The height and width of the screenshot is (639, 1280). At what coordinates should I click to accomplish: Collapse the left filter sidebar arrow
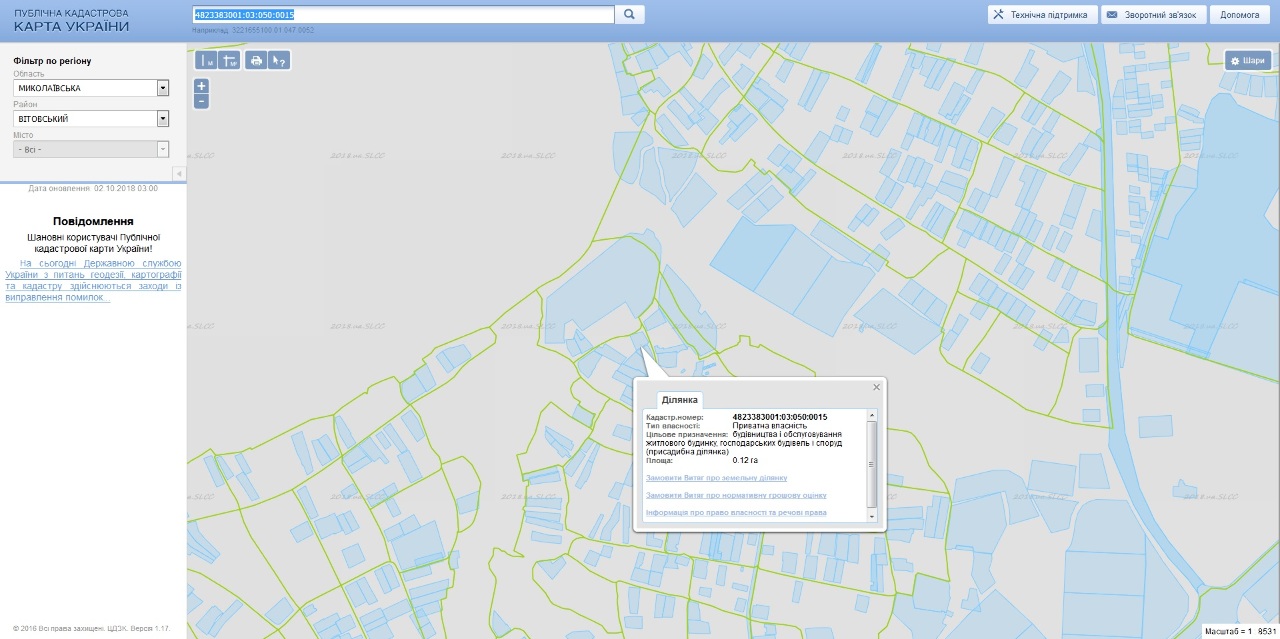tap(179, 174)
